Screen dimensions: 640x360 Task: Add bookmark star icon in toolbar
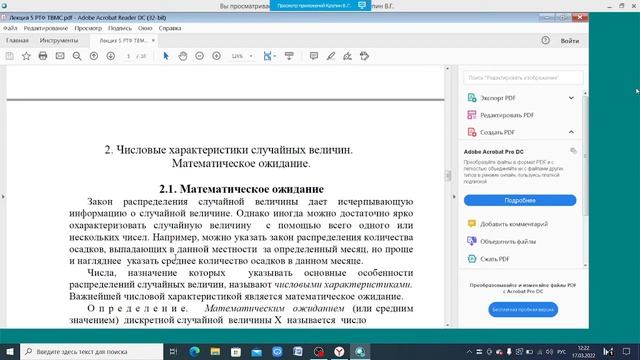[26, 56]
